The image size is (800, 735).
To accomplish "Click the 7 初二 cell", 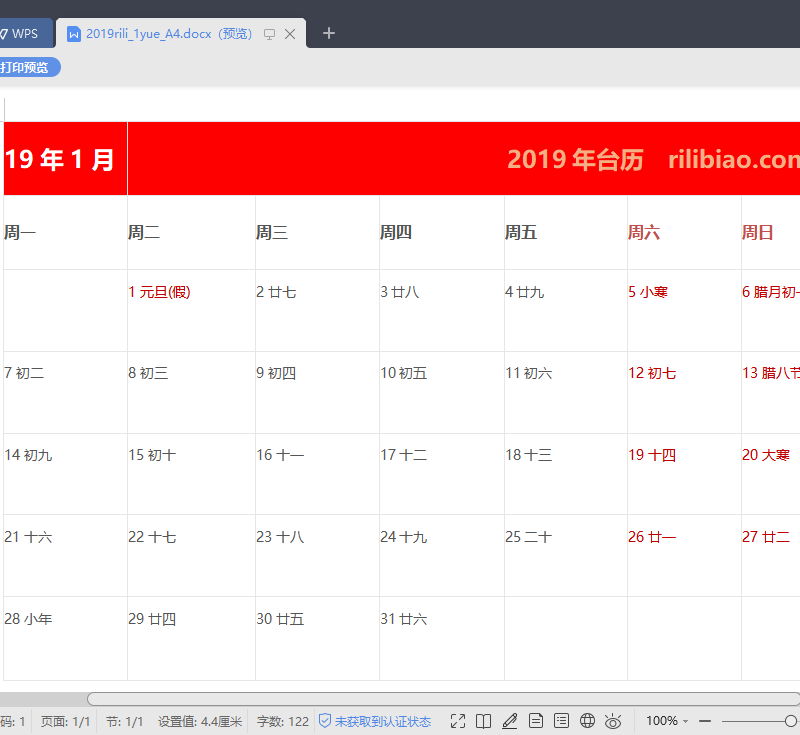I will 65,392.
